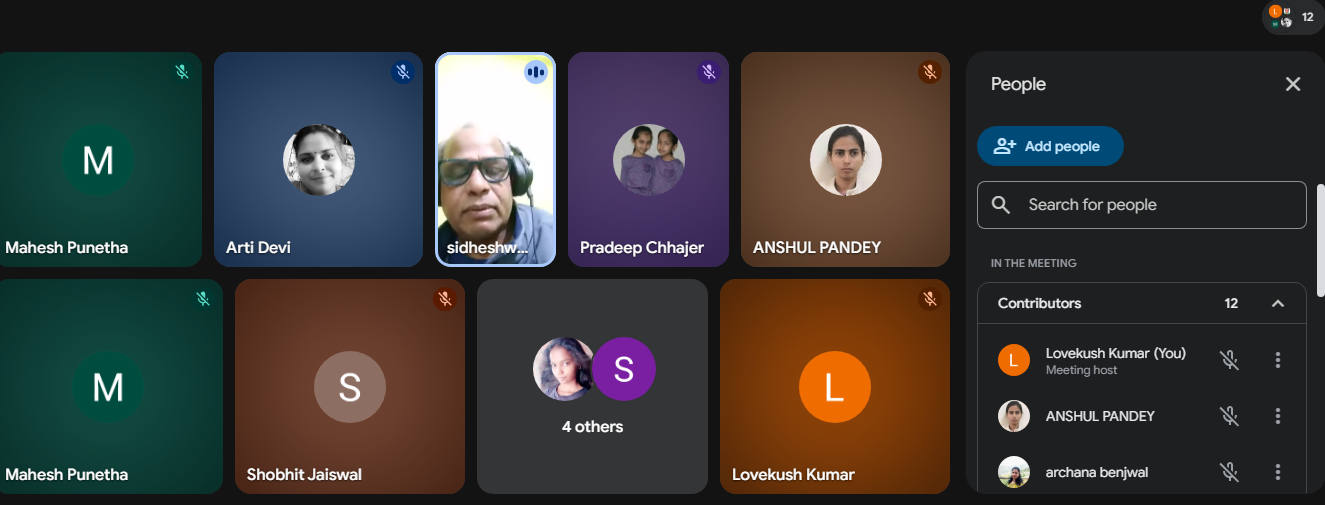Viewport: 1325px width, 505px height.
Task: Open more options menu for archana benjwal
Action: click(x=1278, y=472)
